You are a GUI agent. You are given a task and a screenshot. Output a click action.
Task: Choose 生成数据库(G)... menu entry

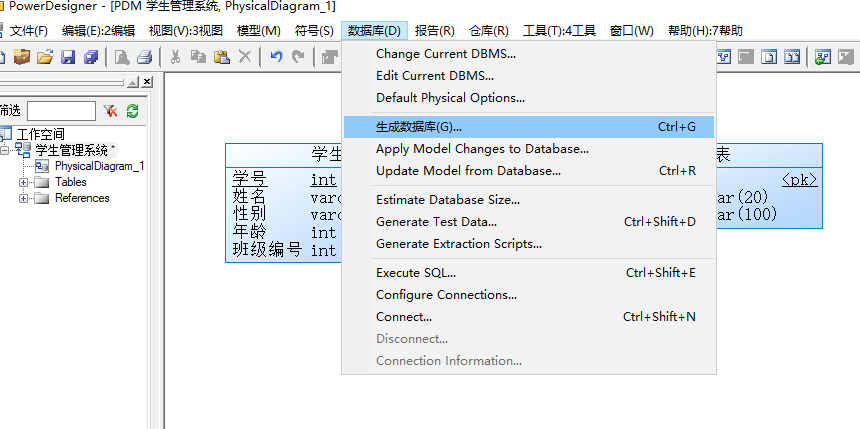pos(529,127)
